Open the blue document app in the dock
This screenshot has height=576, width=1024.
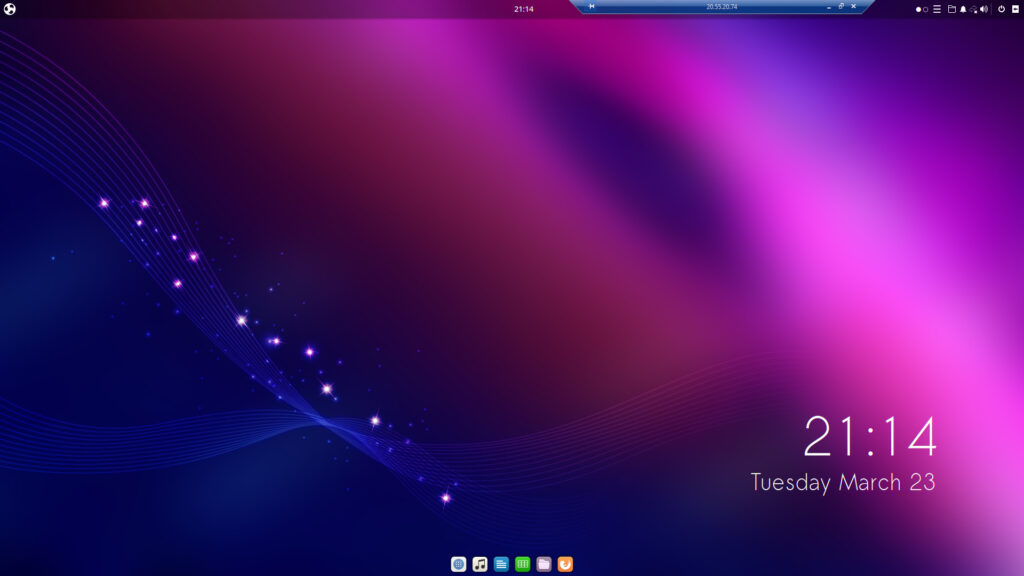point(500,563)
